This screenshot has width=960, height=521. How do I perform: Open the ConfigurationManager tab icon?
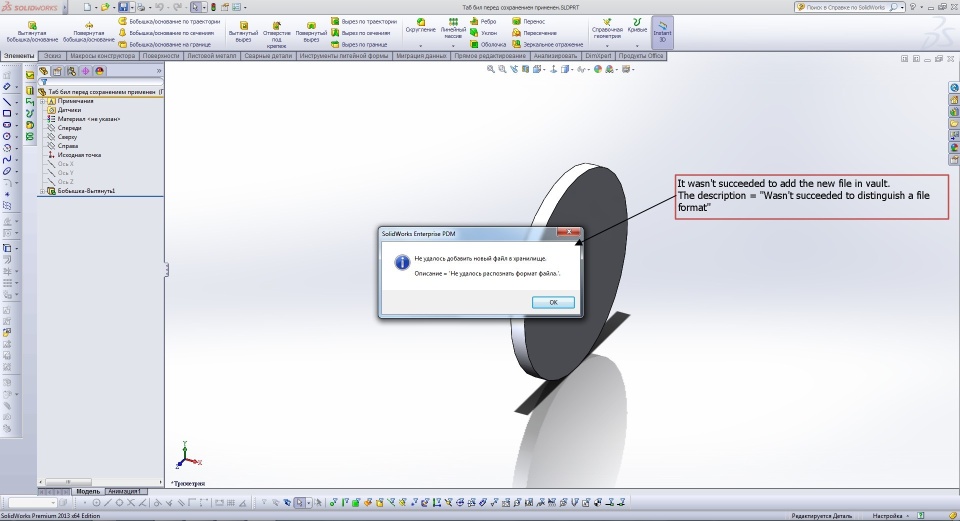tap(72, 71)
